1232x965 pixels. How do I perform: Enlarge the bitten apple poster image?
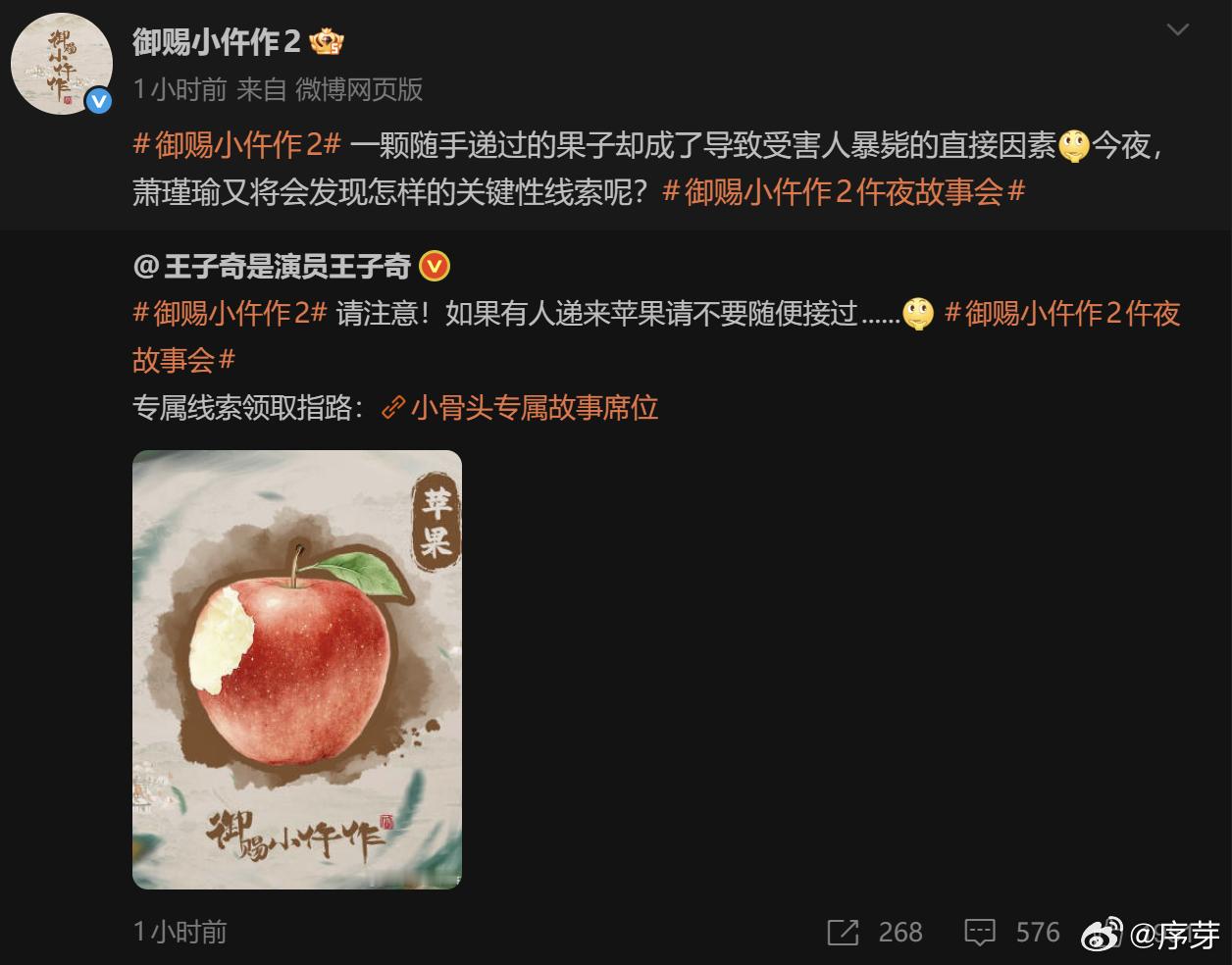(297, 670)
